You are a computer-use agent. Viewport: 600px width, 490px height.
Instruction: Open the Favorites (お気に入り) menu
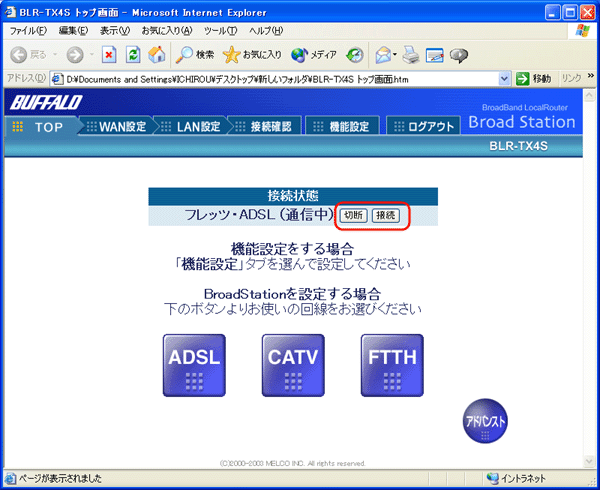coord(167,31)
